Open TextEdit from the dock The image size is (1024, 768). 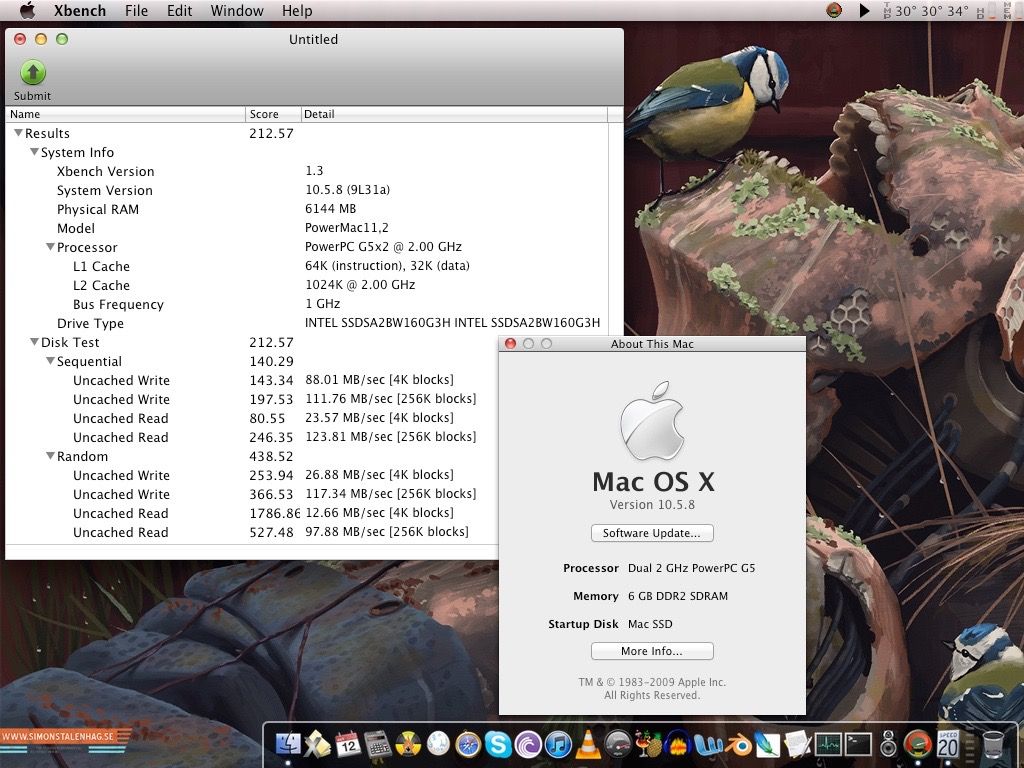tap(797, 744)
